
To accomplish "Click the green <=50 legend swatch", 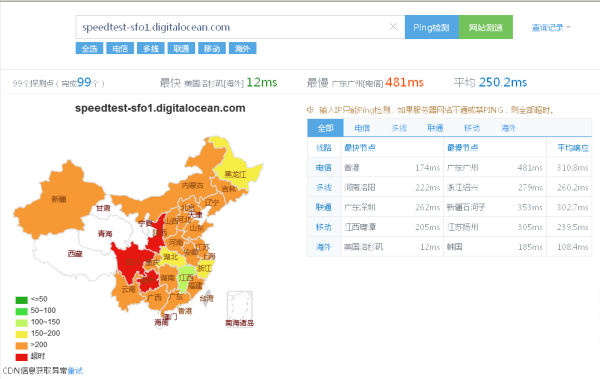I will pos(21,299).
